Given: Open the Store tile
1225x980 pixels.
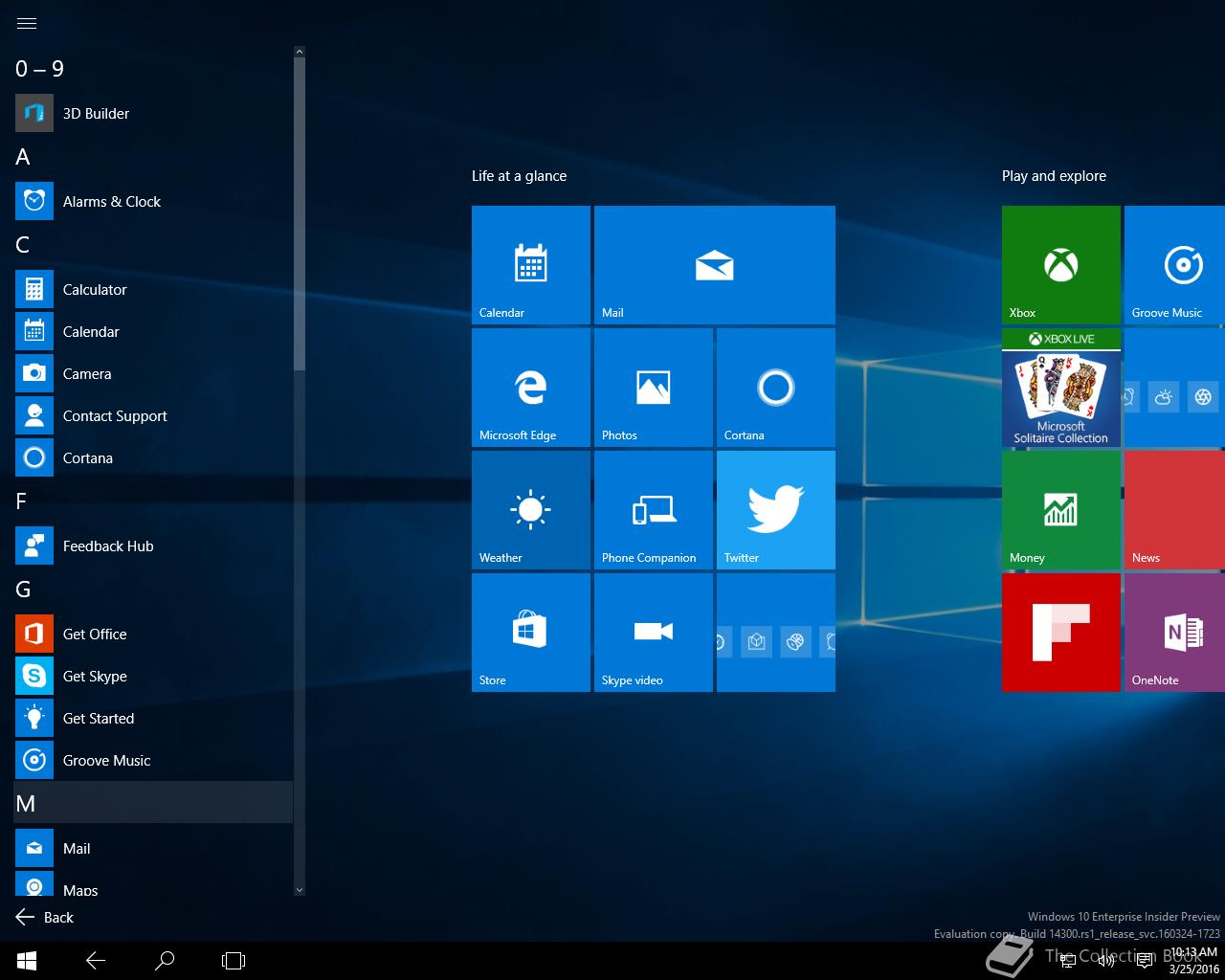Looking at the screenshot, I should 531,633.
